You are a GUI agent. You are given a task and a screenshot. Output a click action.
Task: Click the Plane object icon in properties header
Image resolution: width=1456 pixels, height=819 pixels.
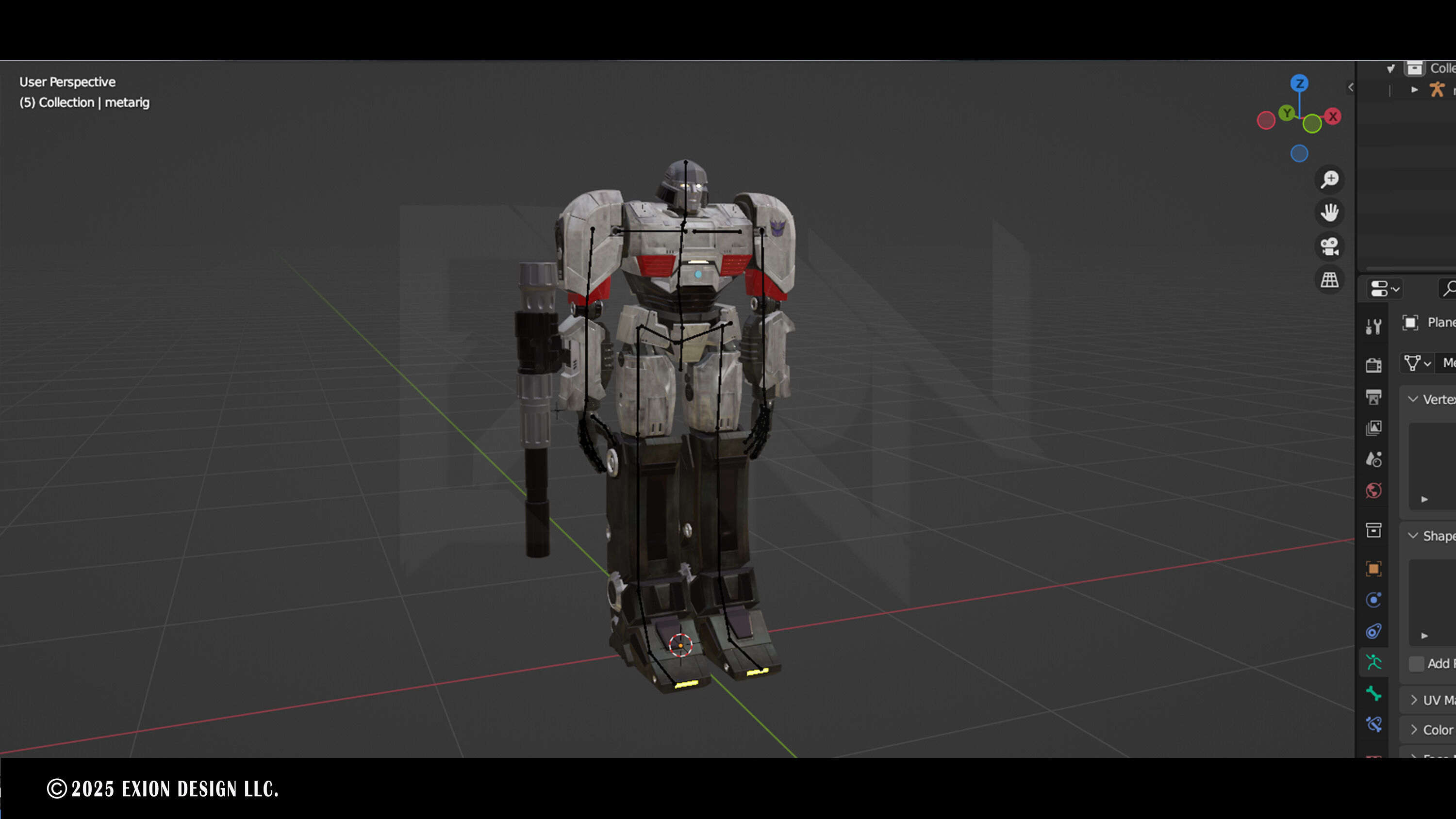(x=1410, y=323)
